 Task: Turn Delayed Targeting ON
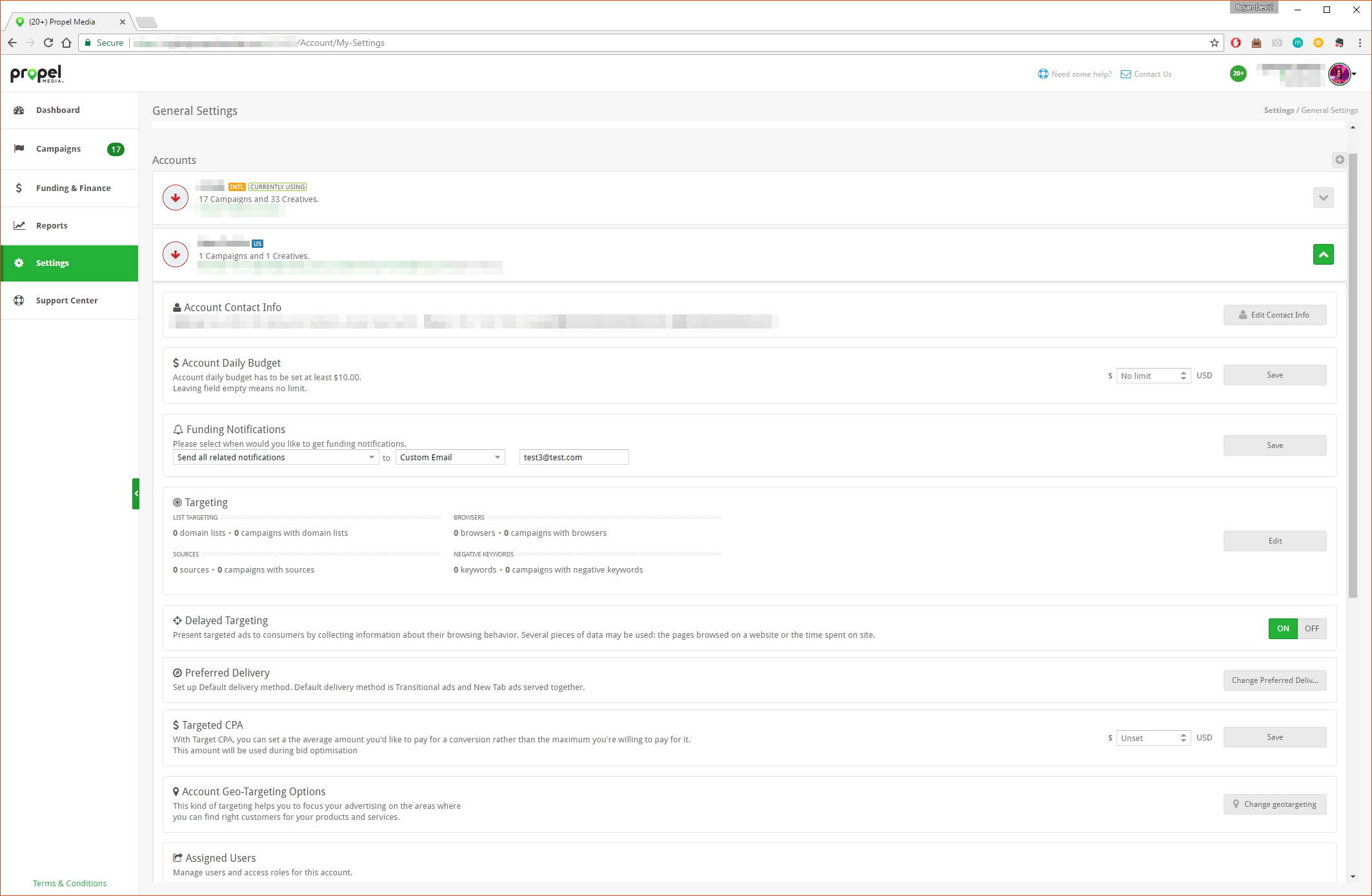[1282, 629]
